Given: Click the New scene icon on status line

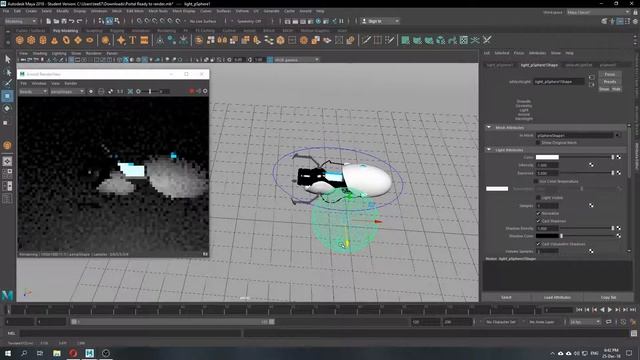Looking at the screenshot, I should tap(49, 21).
